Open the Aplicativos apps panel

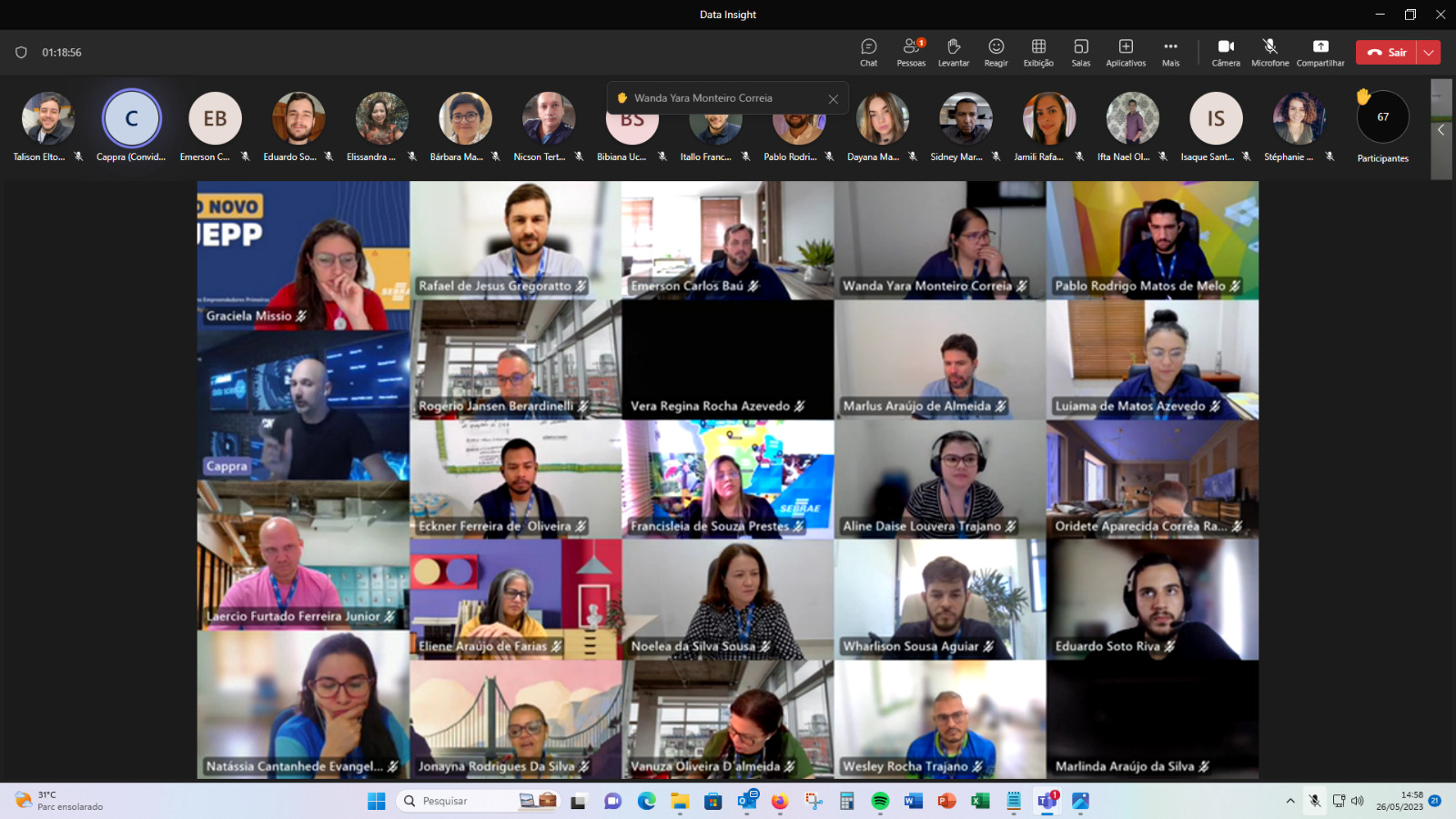(1125, 52)
